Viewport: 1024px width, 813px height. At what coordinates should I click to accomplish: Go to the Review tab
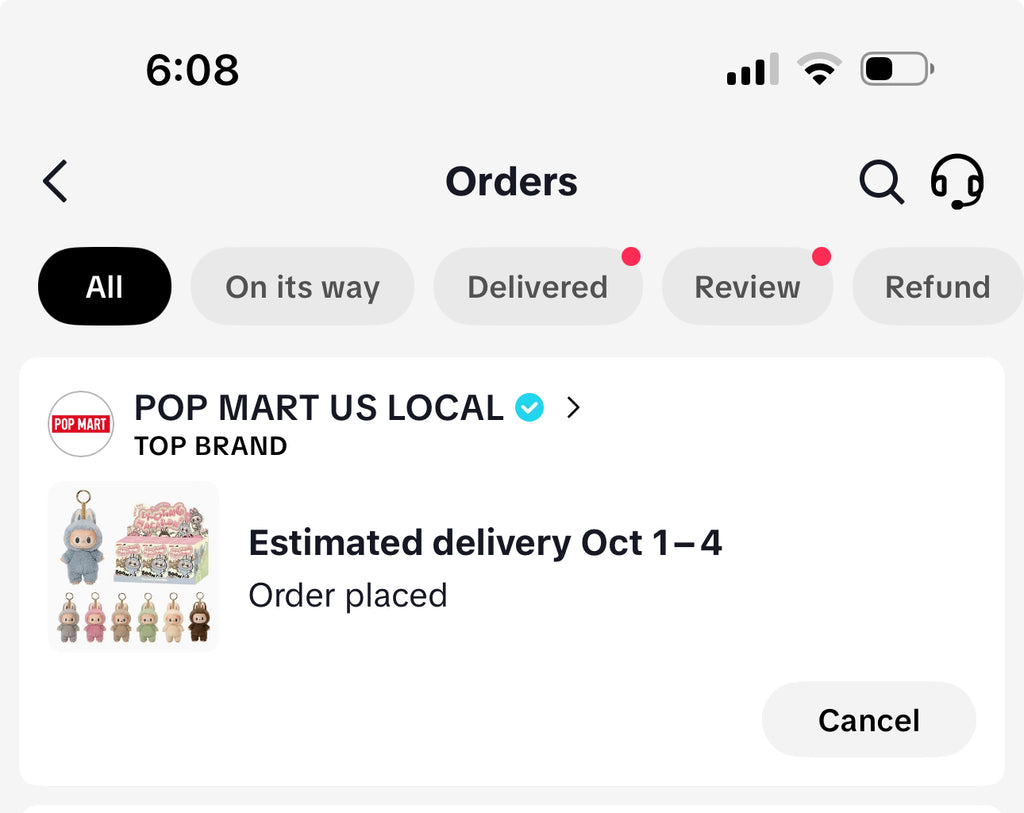pyautogui.click(x=747, y=287)
